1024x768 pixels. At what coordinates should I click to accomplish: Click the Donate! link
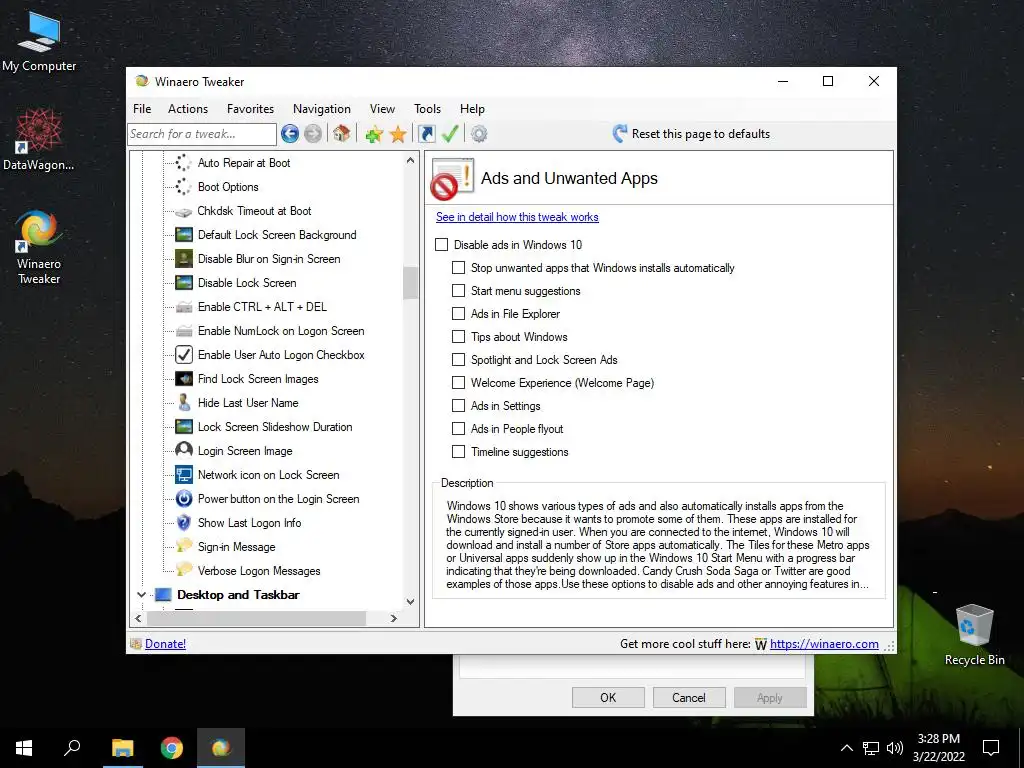coord(165,643)
